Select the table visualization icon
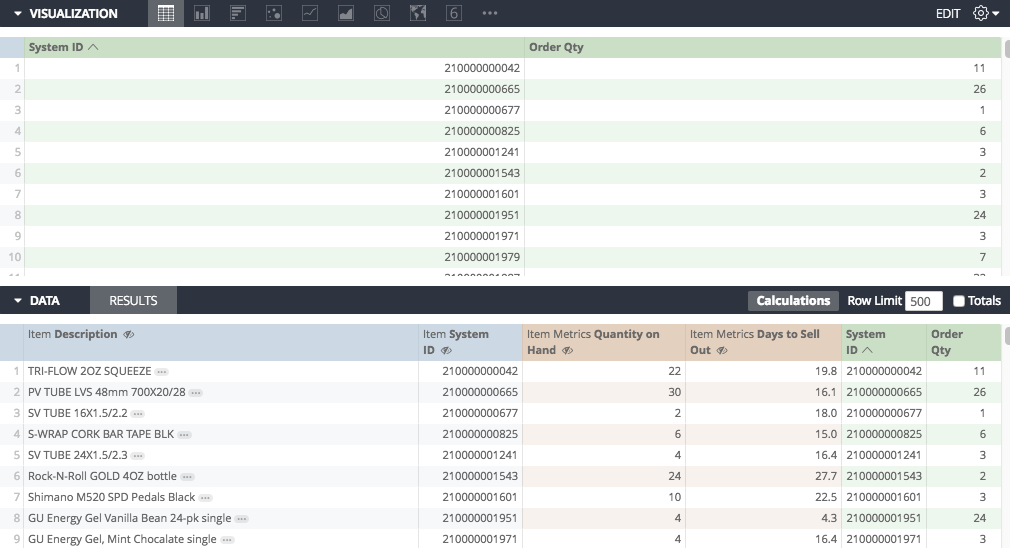 (x=166, y=13)
